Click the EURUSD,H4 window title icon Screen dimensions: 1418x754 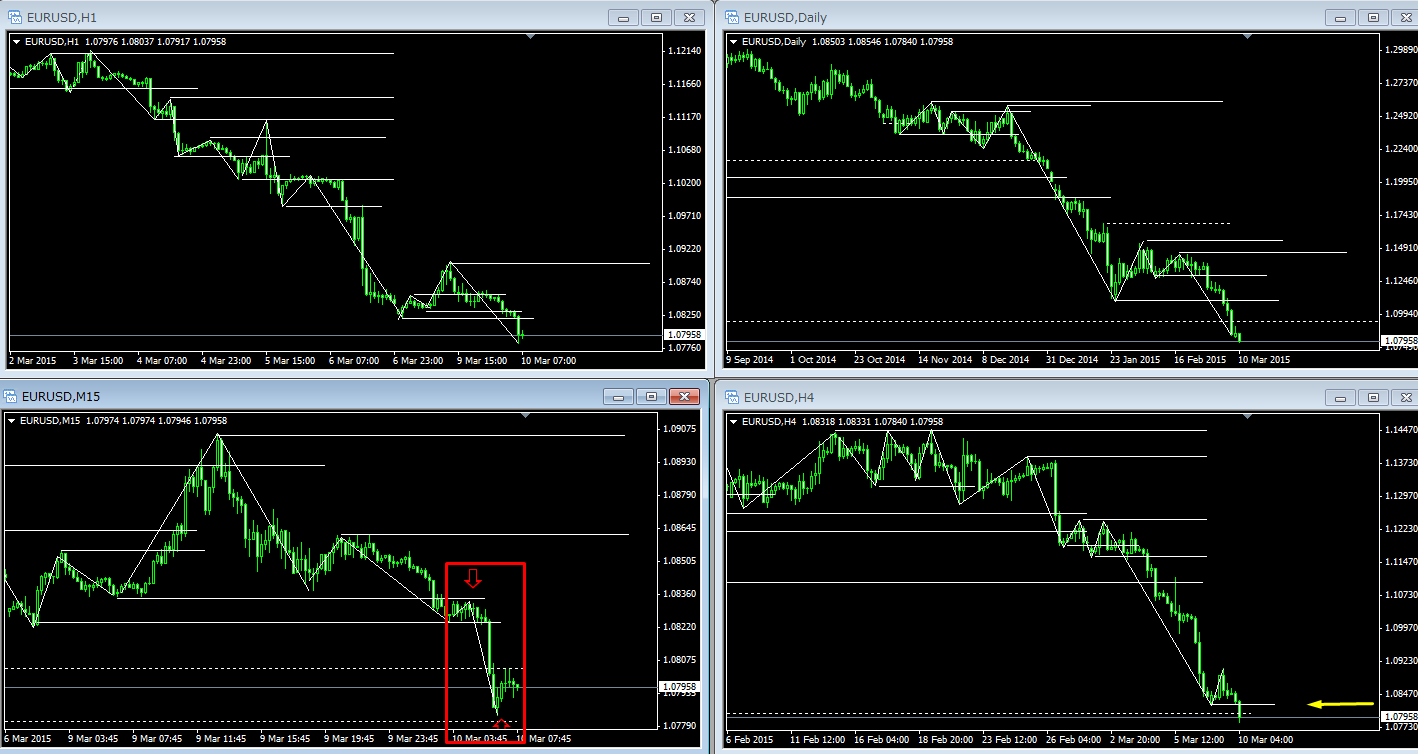(732, 396)
